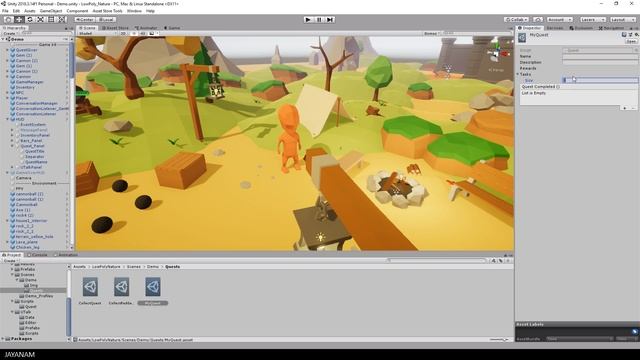The width and height of the screenshot is (640, 360).
Task: Collapse the HUD object in Hierarchy
Action: tap(7, 119)
